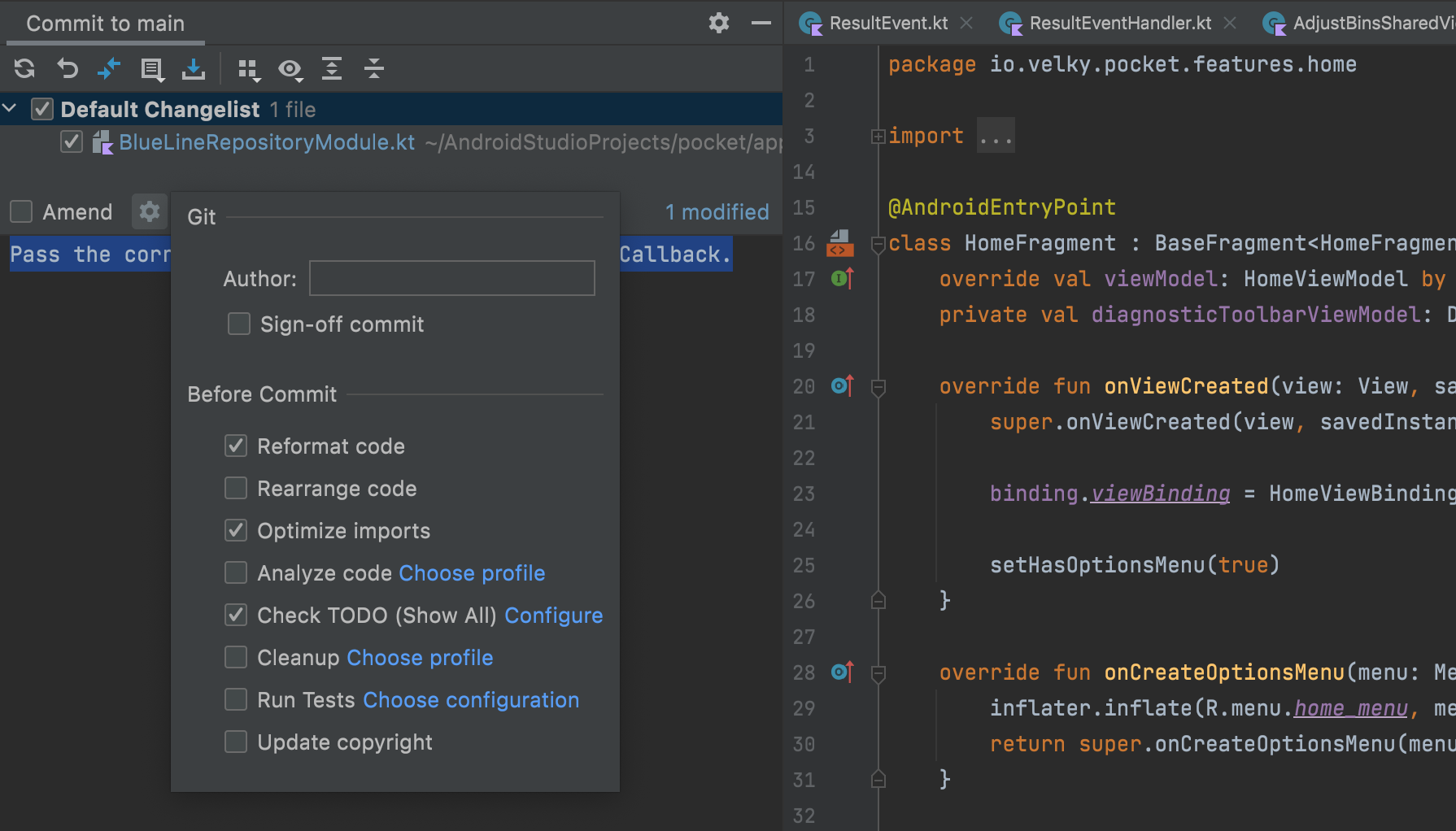The width and height of the screenshot is (1456, 831).
Task: Uncheck Check TODO option
Action: click(236, 615)
